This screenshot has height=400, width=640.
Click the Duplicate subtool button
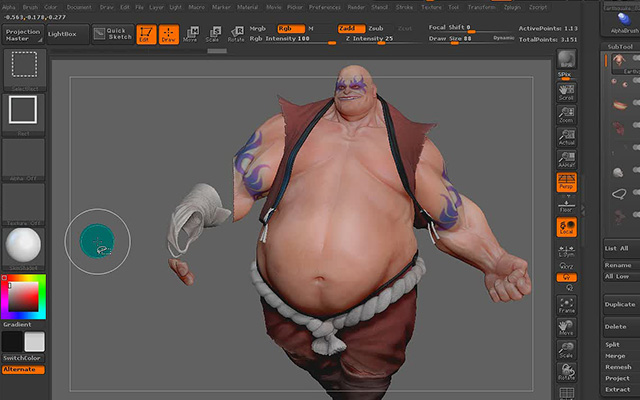tap(622, 304)
